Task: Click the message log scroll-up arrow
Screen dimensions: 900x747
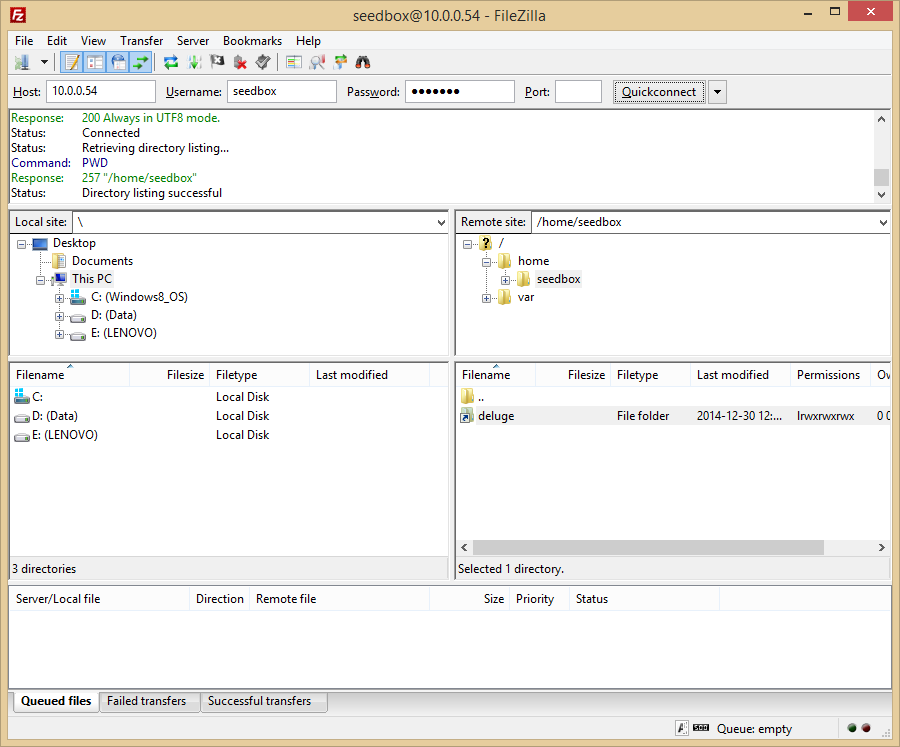Action: (881, 119)
